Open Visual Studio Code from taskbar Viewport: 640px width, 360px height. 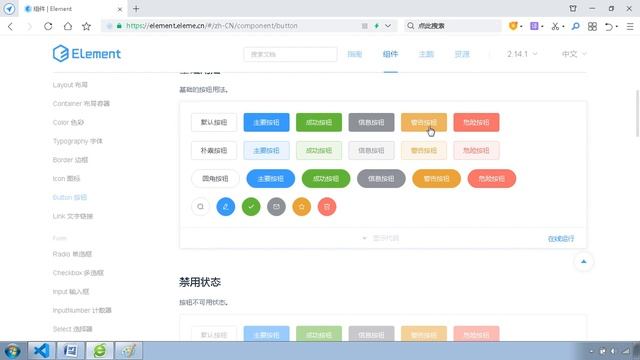click(41, 351)
